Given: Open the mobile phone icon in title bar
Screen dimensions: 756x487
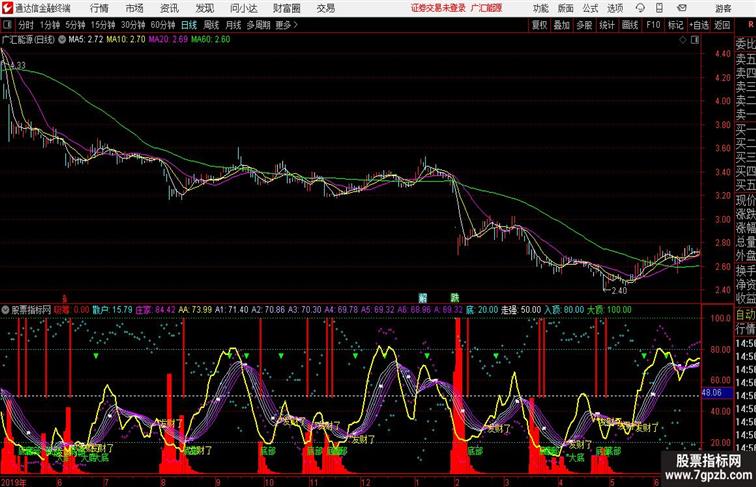Looking at the screenshot, I should point(660,8).
